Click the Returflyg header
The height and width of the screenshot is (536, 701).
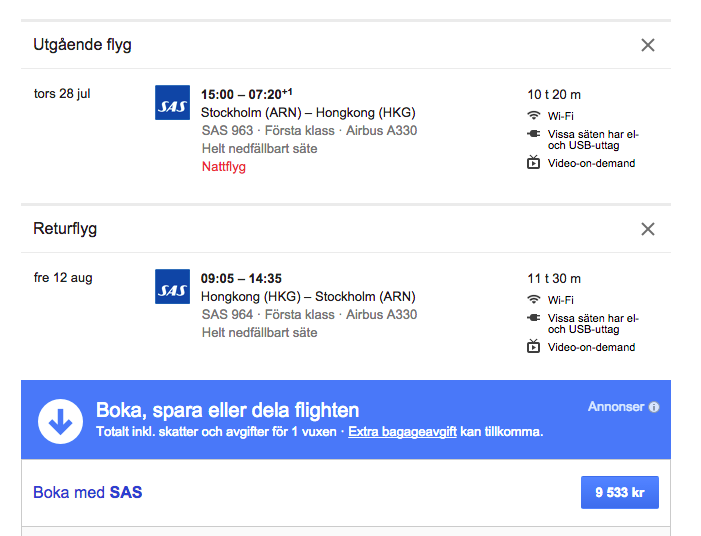(x=65, y=229)
